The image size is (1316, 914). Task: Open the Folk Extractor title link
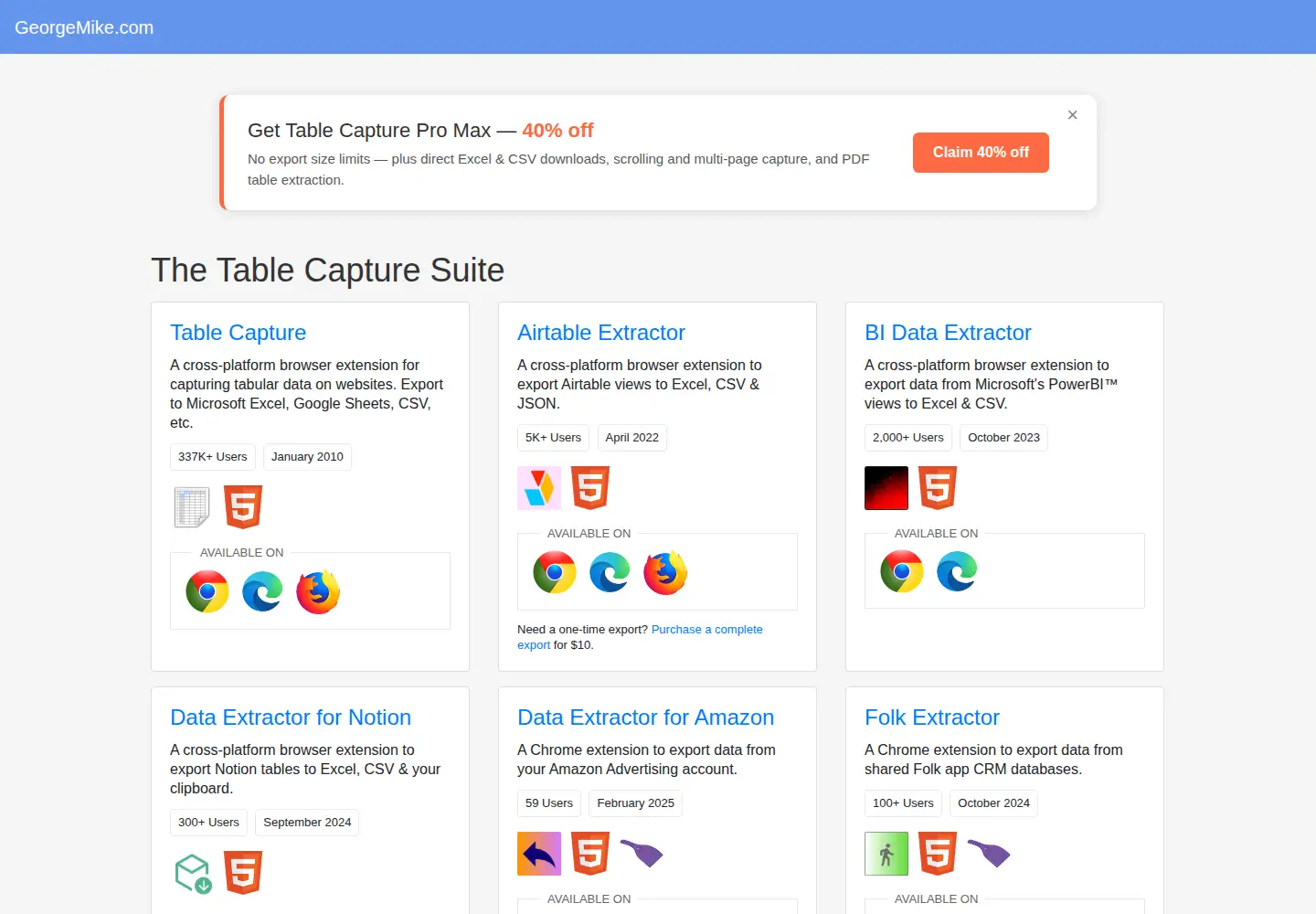coord(932,717)
